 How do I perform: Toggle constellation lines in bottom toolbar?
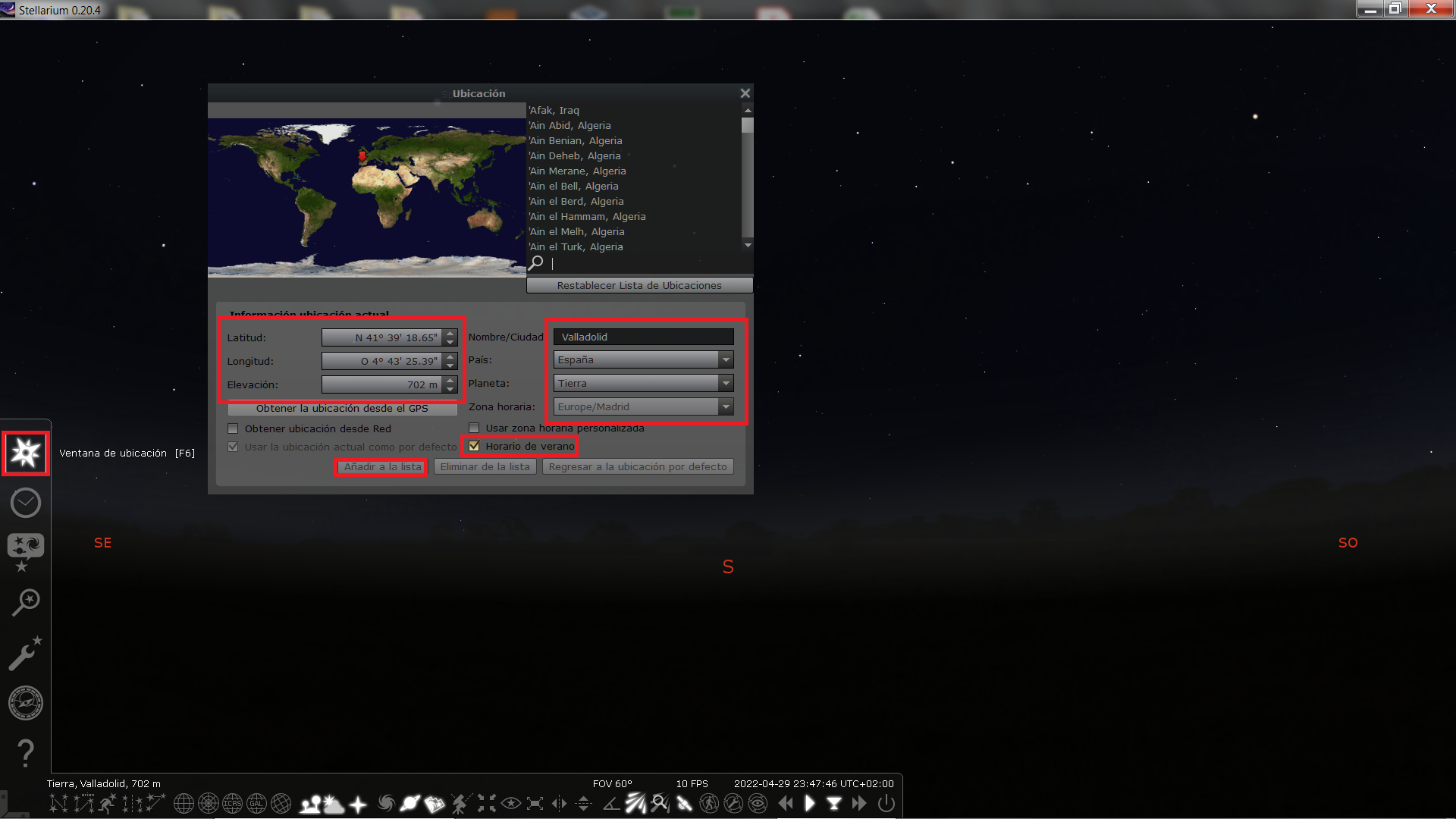(58, 803)
